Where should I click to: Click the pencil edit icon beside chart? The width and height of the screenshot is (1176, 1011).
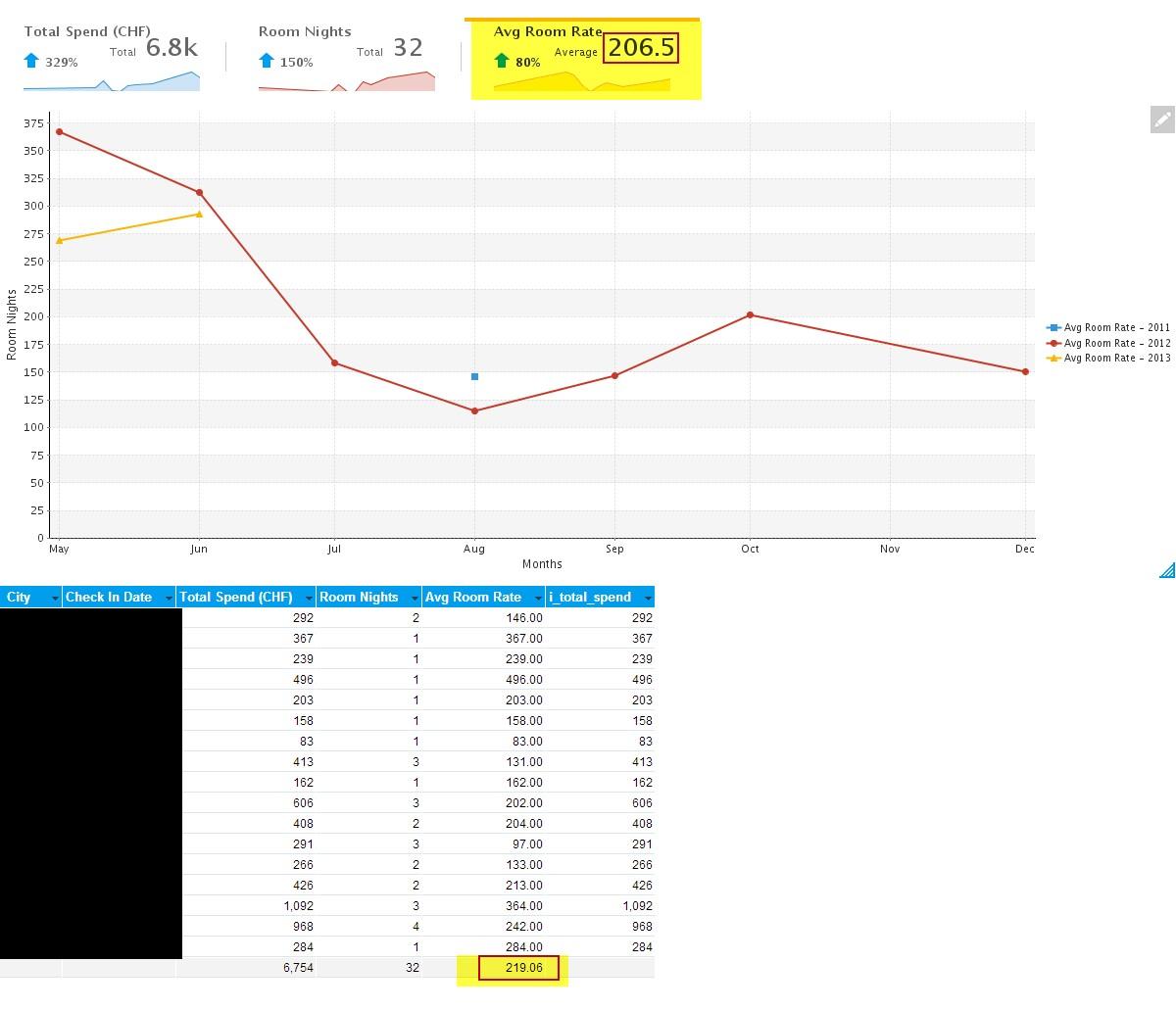[1162, 120]
